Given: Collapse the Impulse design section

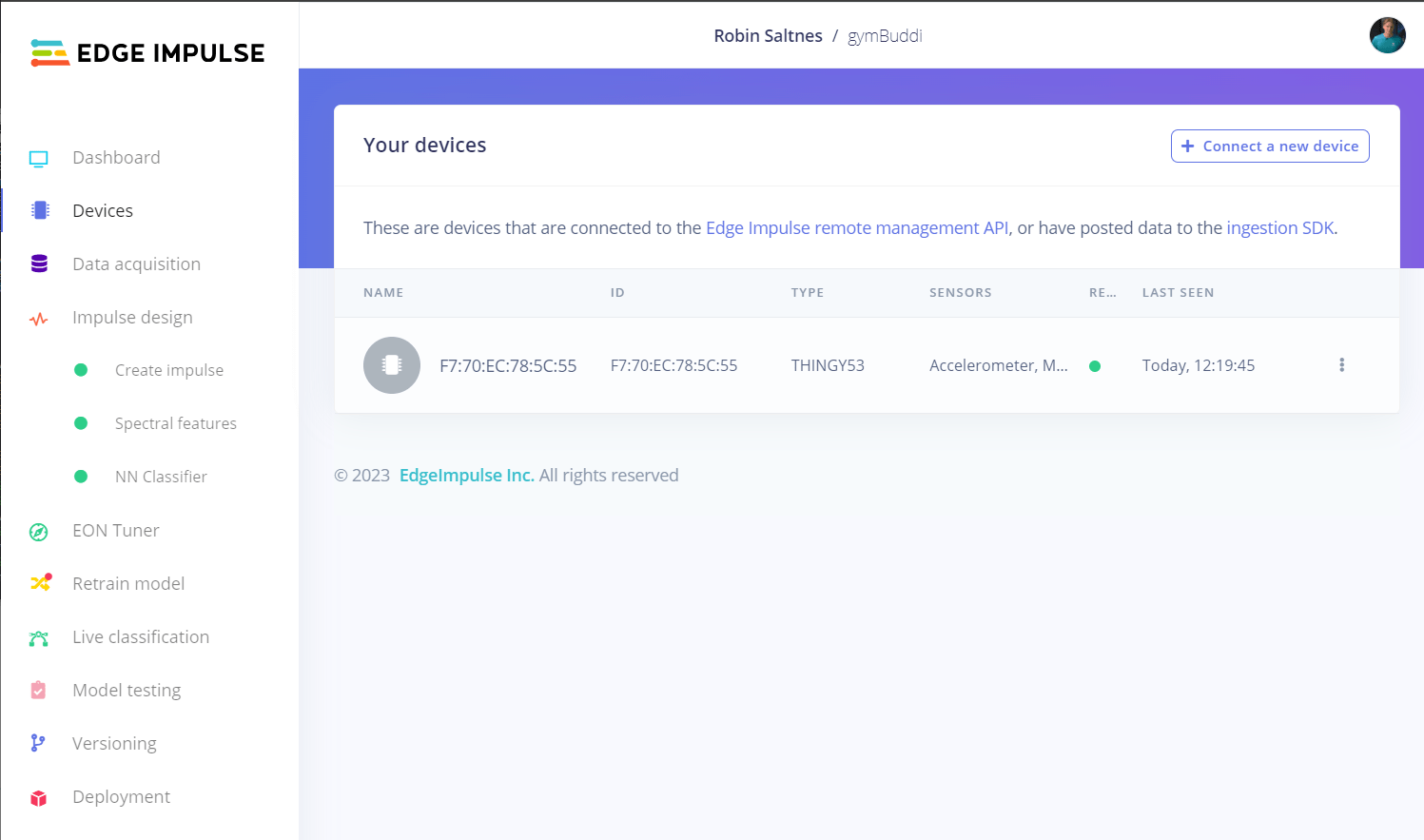Looking at the screenshot, I should coord(132,317).
